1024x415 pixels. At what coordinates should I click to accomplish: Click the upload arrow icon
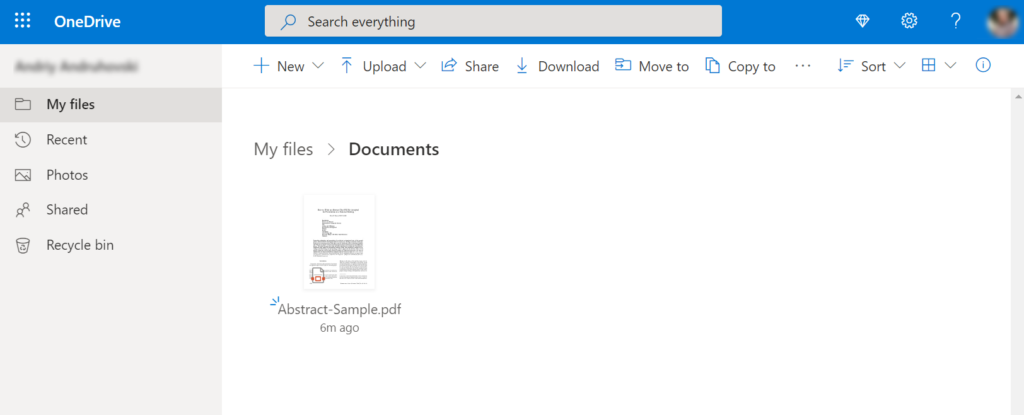point(347,66)
